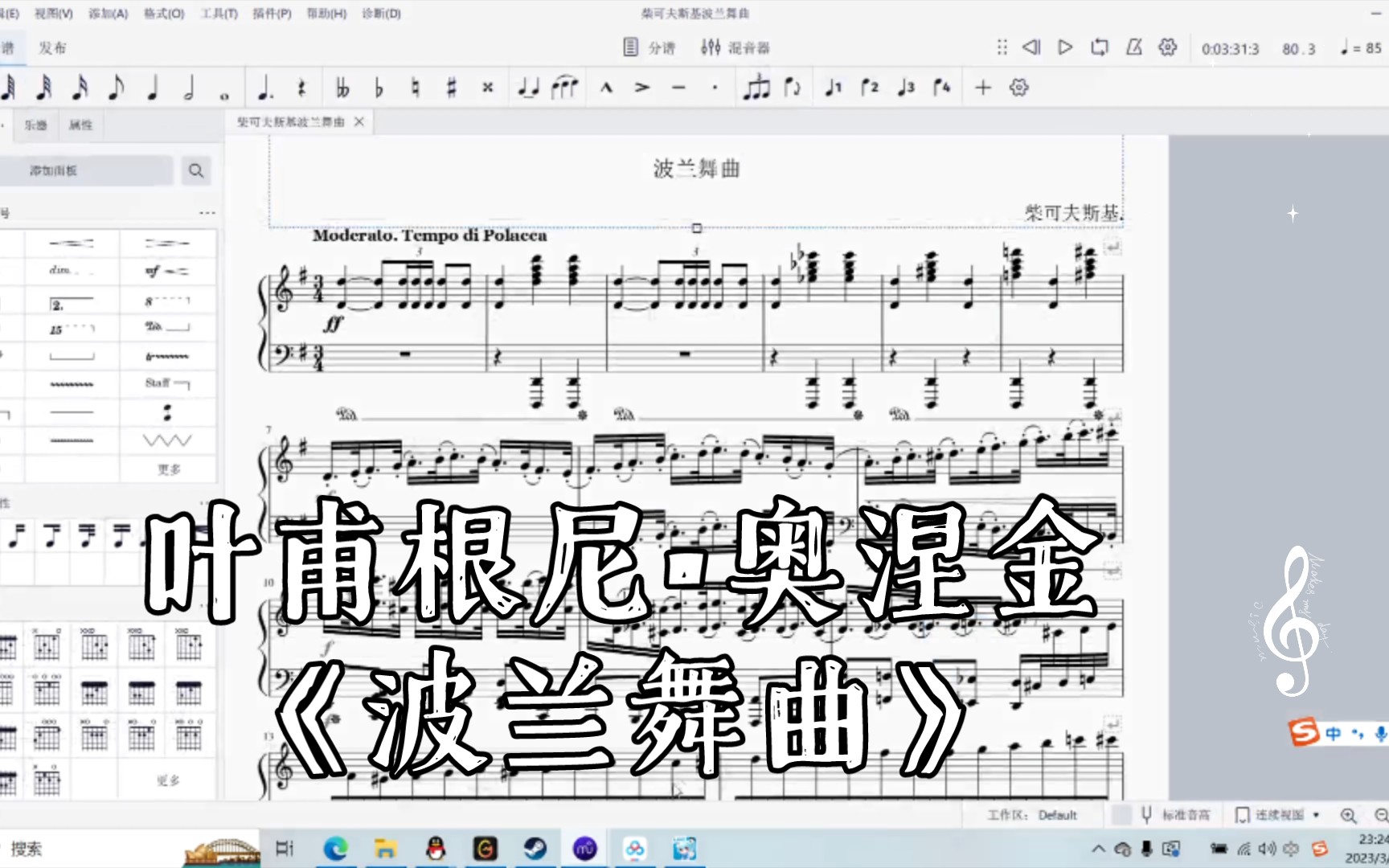Screen dimensions: 1389x868
Task: Apply double flat accidental
Action: point(342,87)
